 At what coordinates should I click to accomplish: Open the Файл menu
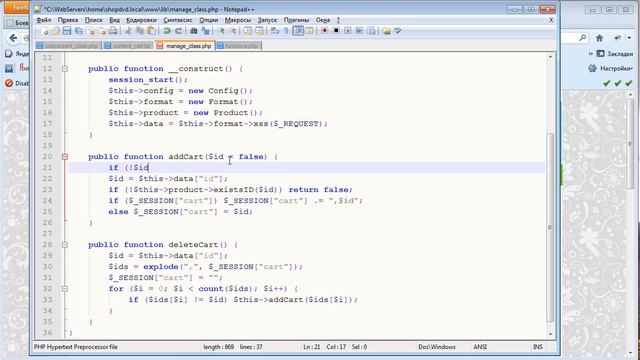click(43, 20)
